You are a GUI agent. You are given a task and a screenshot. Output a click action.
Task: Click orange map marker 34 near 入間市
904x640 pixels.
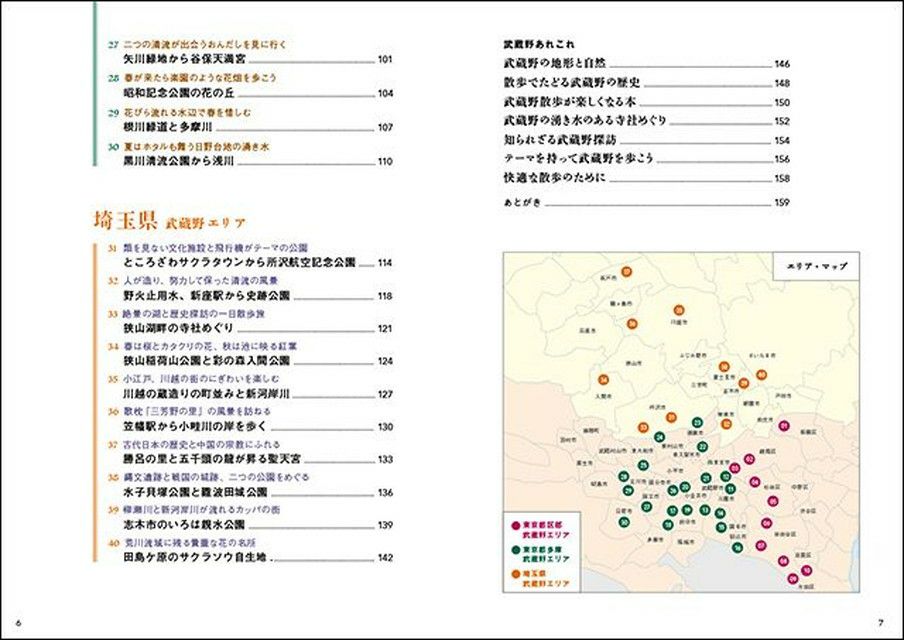[603, 380]
